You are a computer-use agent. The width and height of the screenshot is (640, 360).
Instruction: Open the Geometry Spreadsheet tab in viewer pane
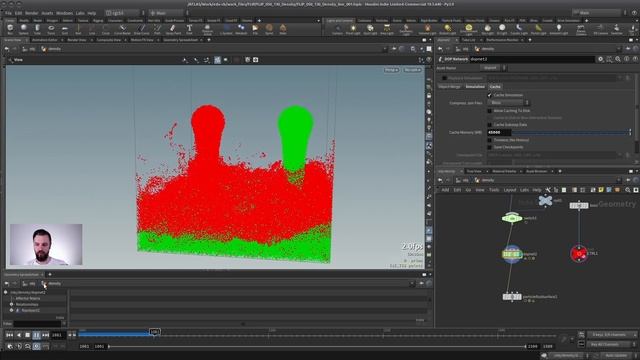(180, 40)
